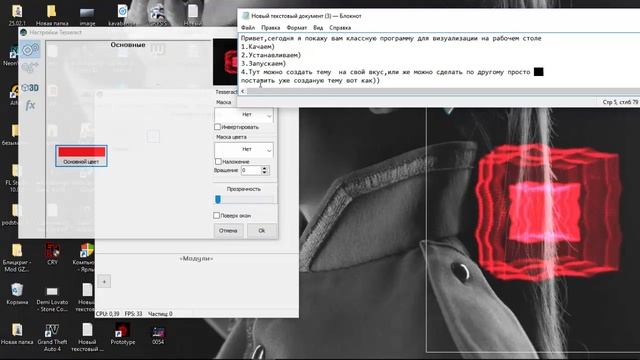The width and height of the screenshot is (640, 360).
Task: Open the bottom-left Новая папка folder
Action: click(17, 334)
